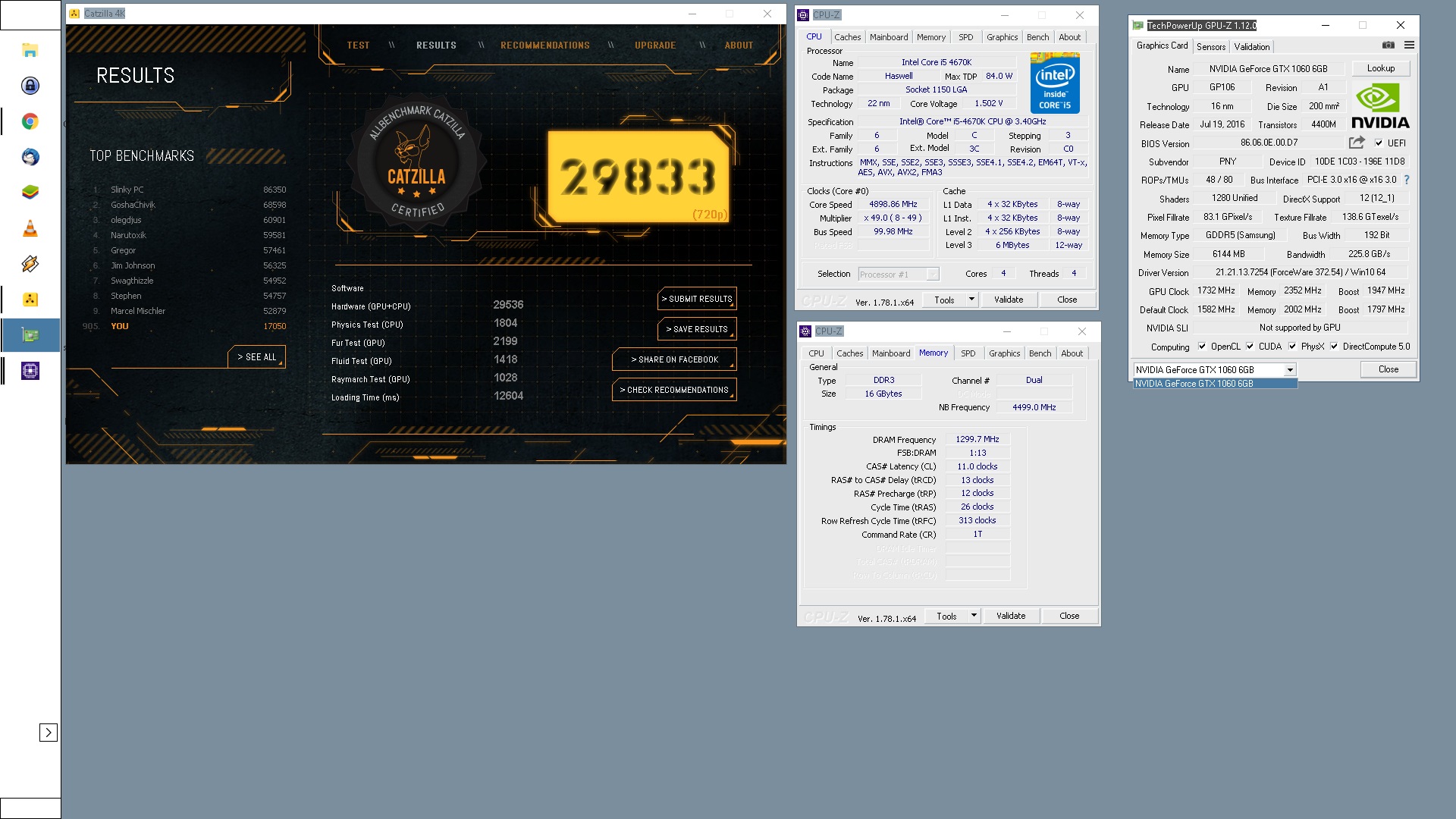The width and height of the screenshot is (1456, 819).
Task: Open Tools dropdown arrow in Memory CPU-Z
Action: (x=974, y=616)
